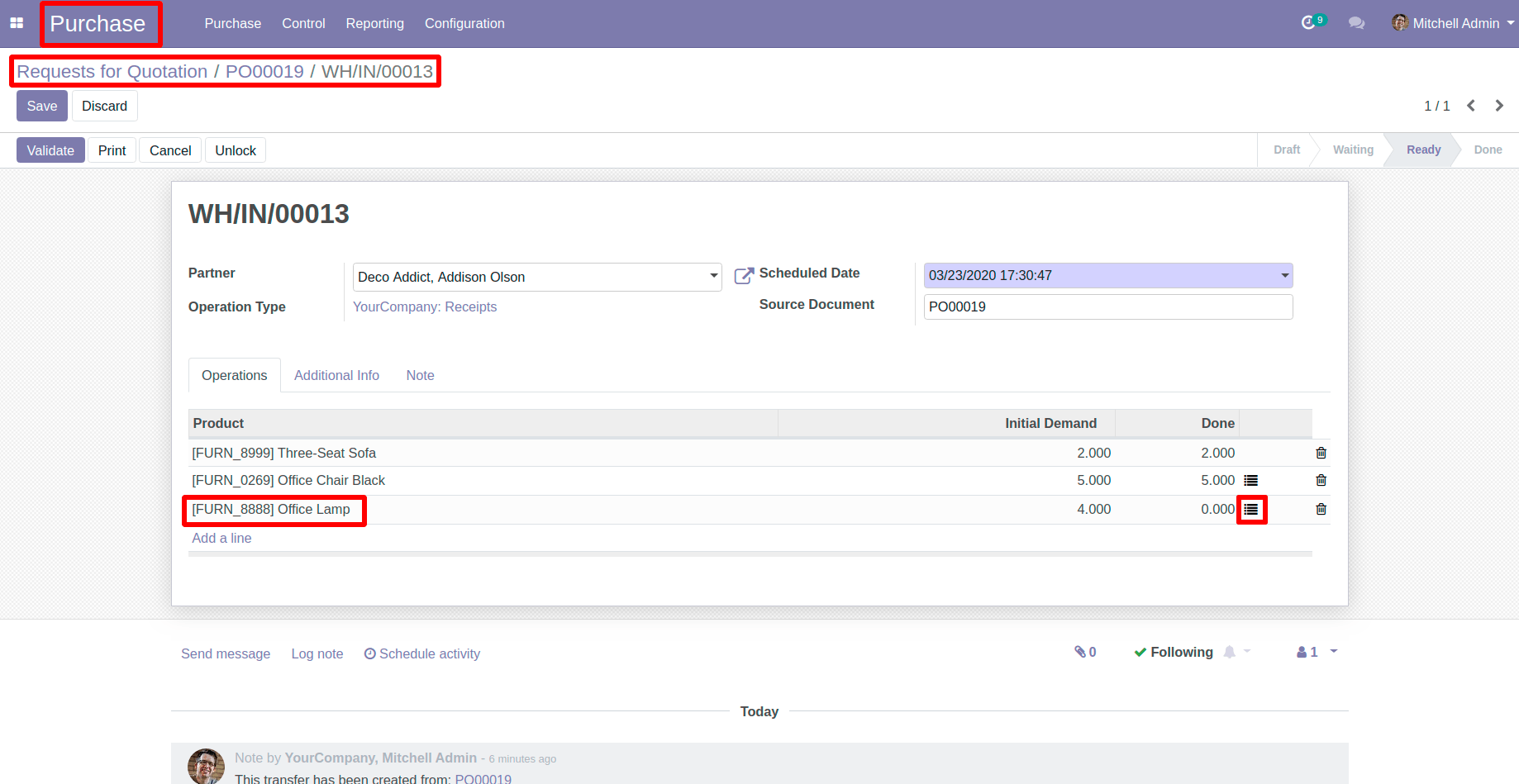Click PO00019 breadcrumb link
The height and width of the screenshot is (784, 1519).
pyautogui.click(x=264, y=71)
